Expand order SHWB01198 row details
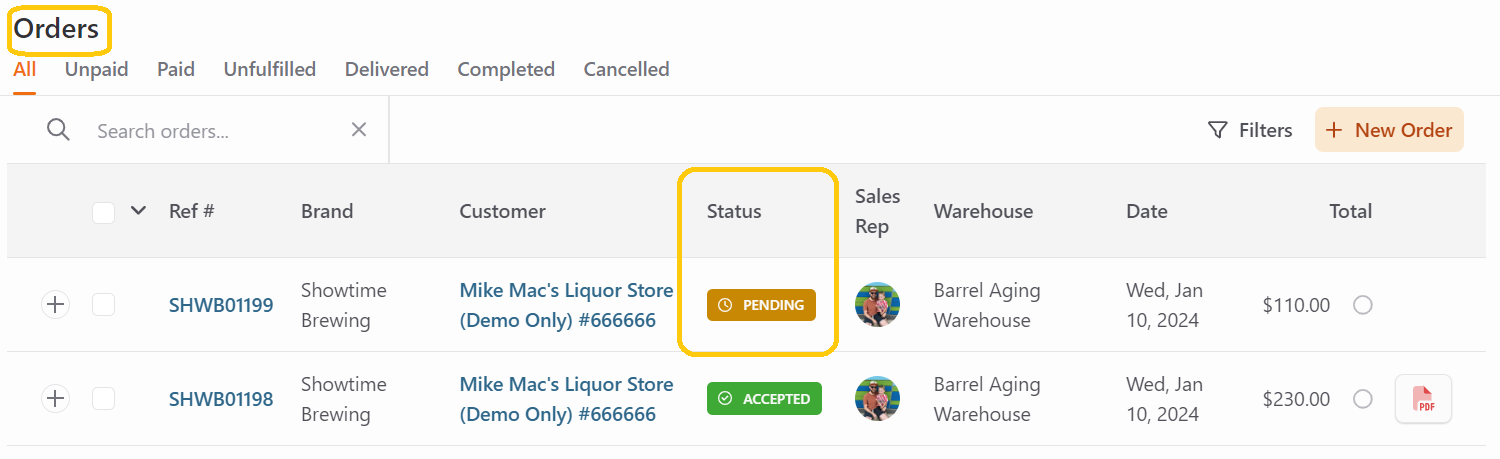1500x459 pixels. pyautogui.click(x=56, y=399)
